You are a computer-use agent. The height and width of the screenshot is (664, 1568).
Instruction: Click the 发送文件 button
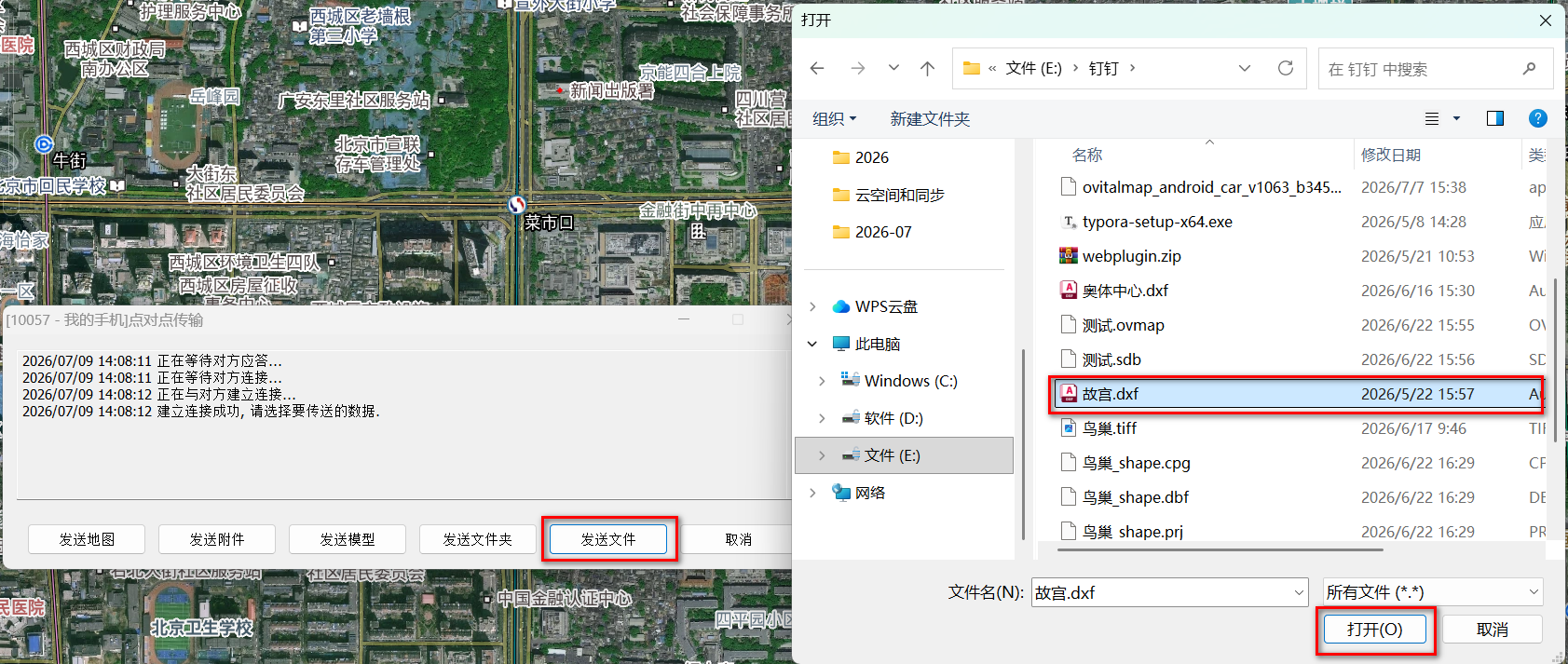608,539
